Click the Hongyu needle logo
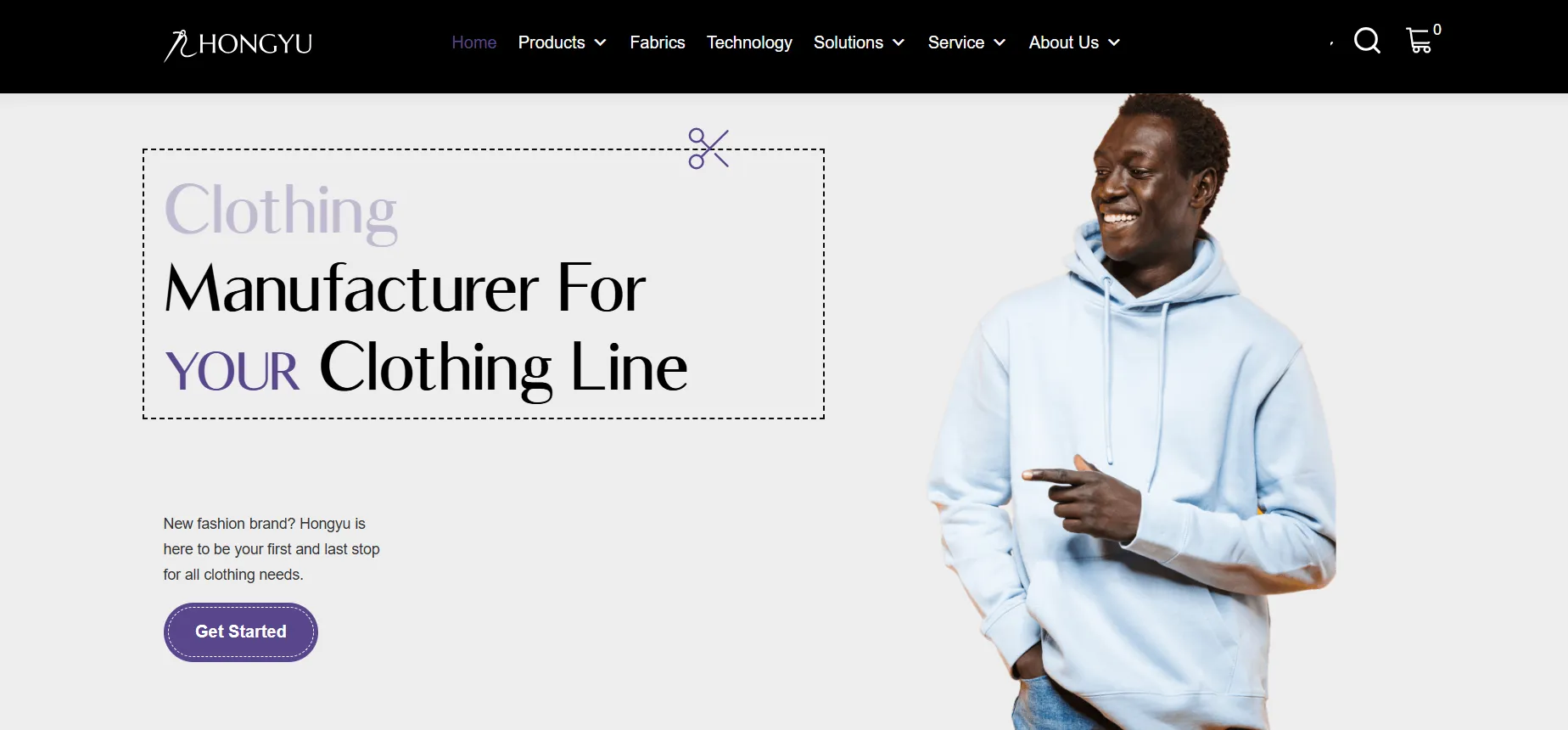This screenshot has width=1568, height=730. click(238, 44)
